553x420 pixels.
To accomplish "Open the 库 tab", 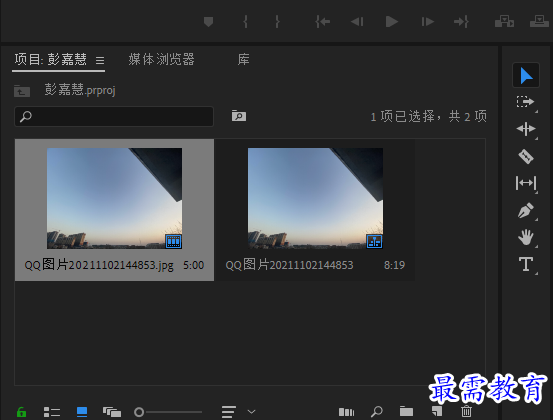I will [243, 59].
